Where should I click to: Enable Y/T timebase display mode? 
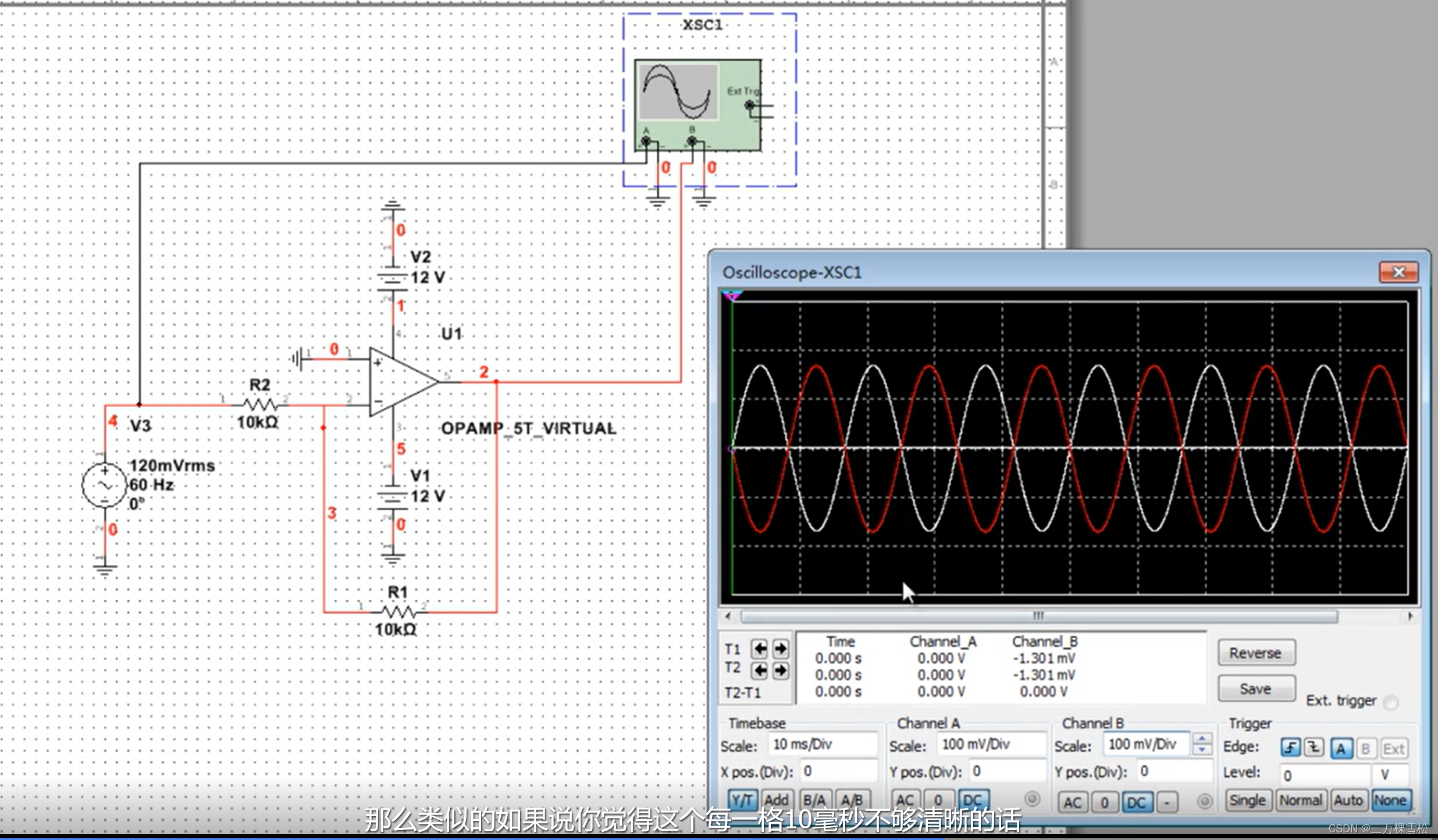tap(742, 801)
